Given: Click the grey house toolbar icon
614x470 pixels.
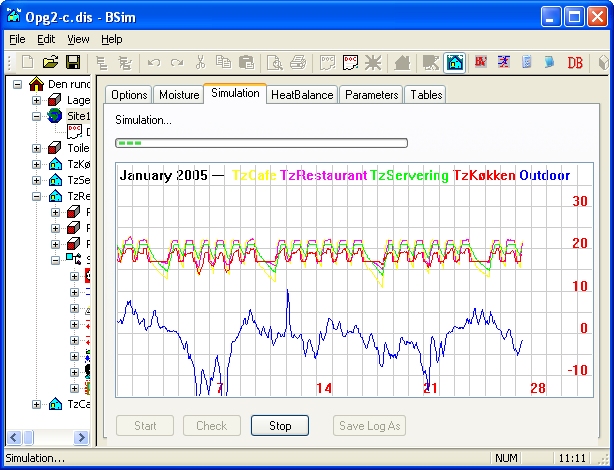Looking at the screenshot, I should point(402,62).
